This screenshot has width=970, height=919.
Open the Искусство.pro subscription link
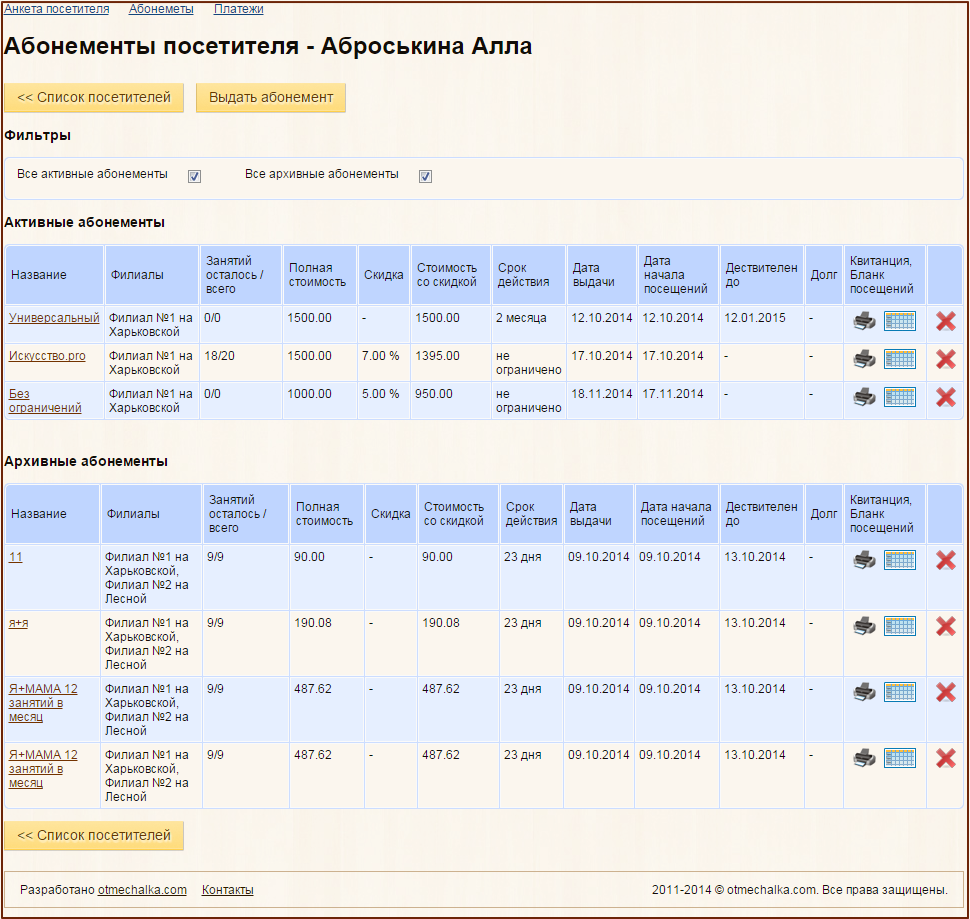click(47, 356)
